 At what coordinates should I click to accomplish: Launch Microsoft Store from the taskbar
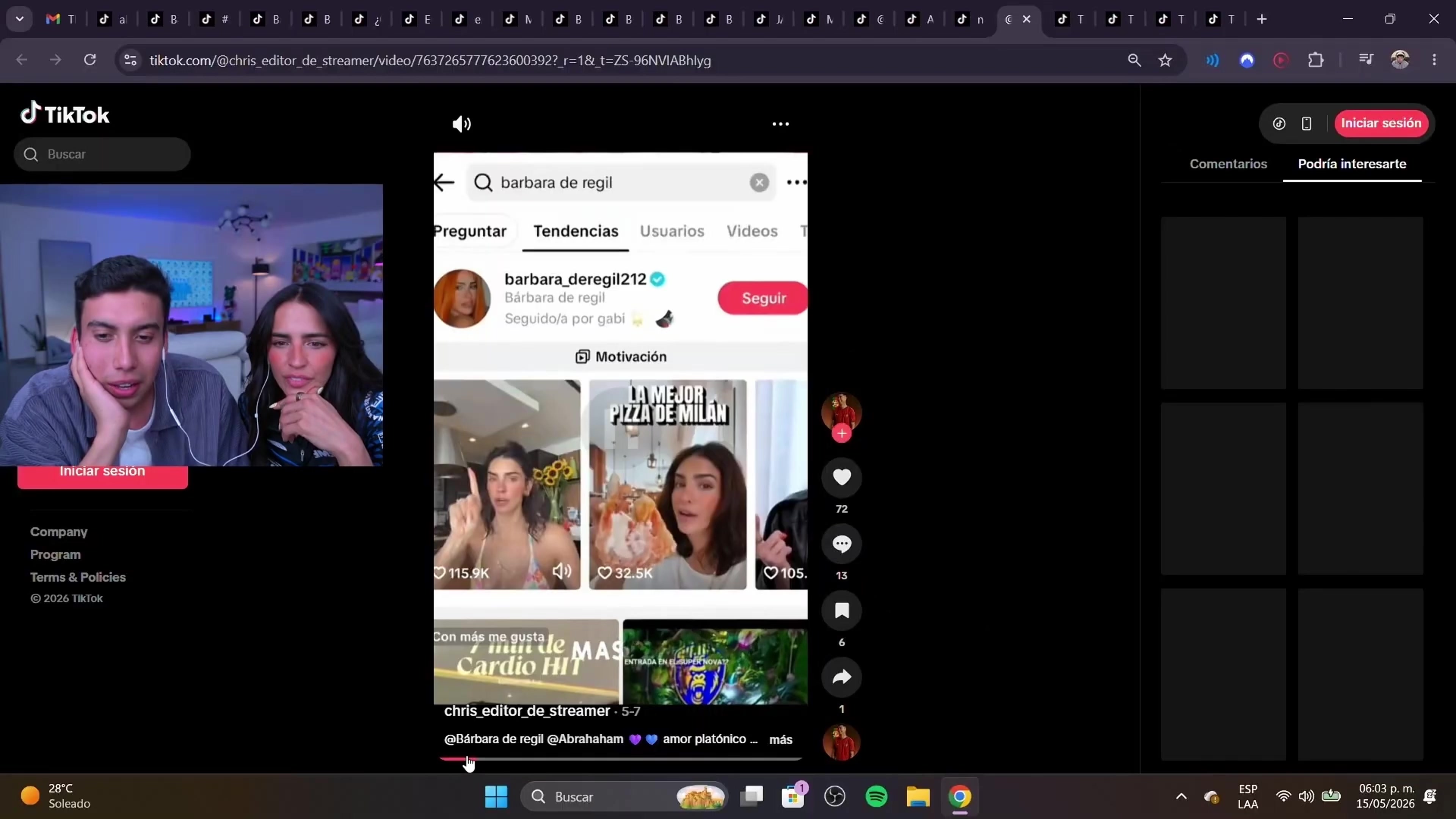(x=793, y=797)
